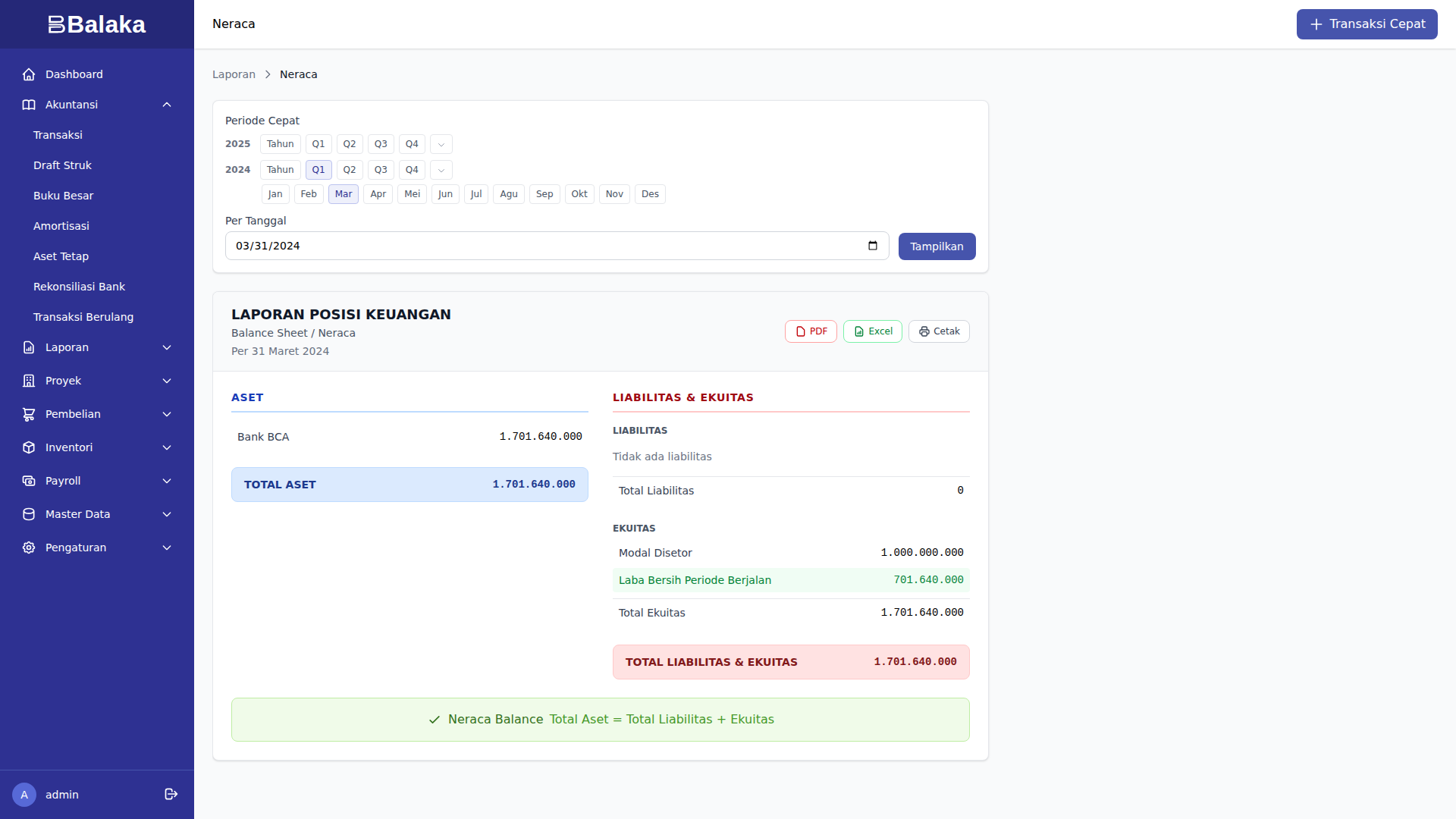Open the calendar picker icon in date field
This screenshot has height=819, width=1456.
click(873, 246)
